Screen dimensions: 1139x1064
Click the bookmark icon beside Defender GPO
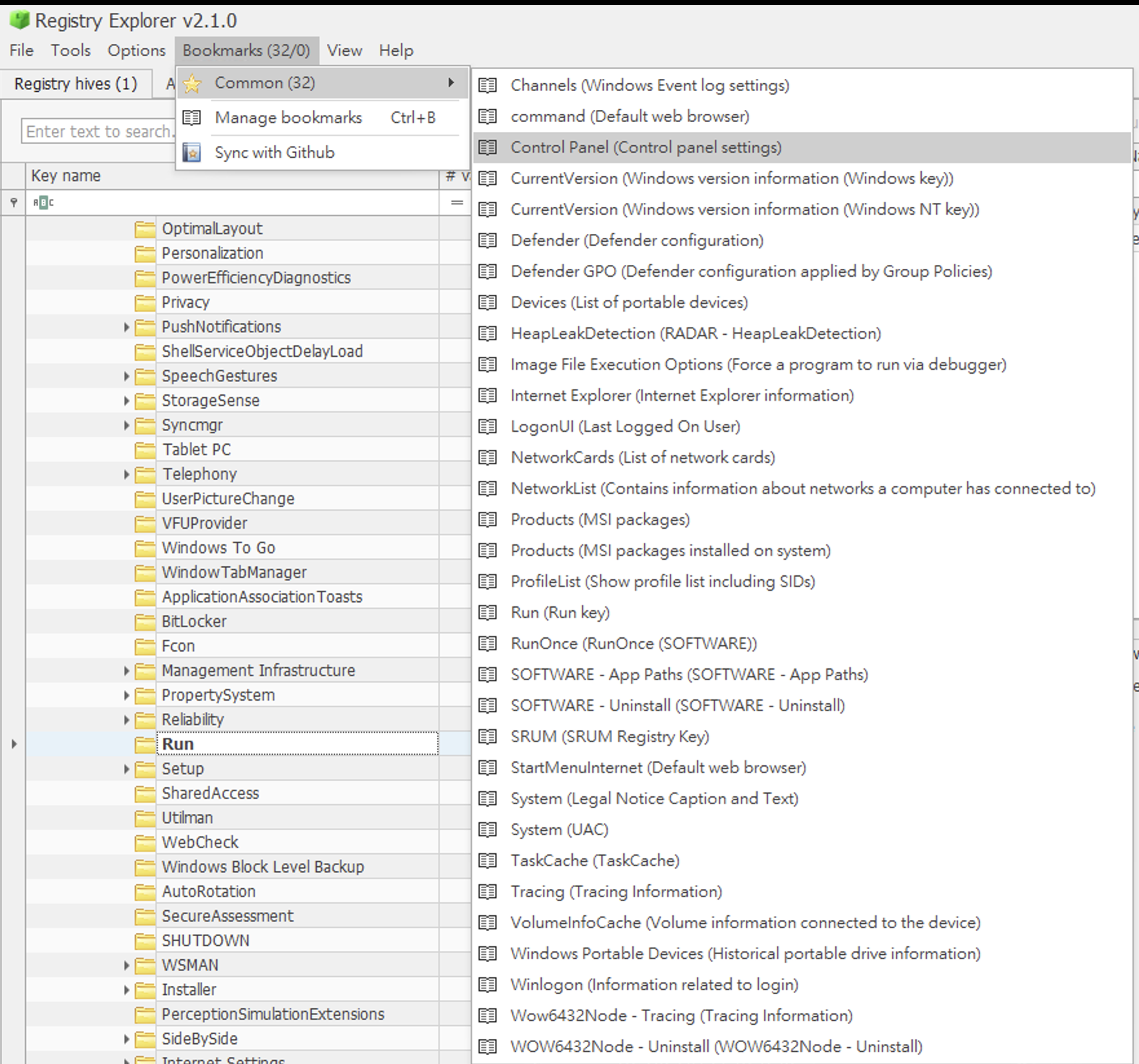(488, 271)
